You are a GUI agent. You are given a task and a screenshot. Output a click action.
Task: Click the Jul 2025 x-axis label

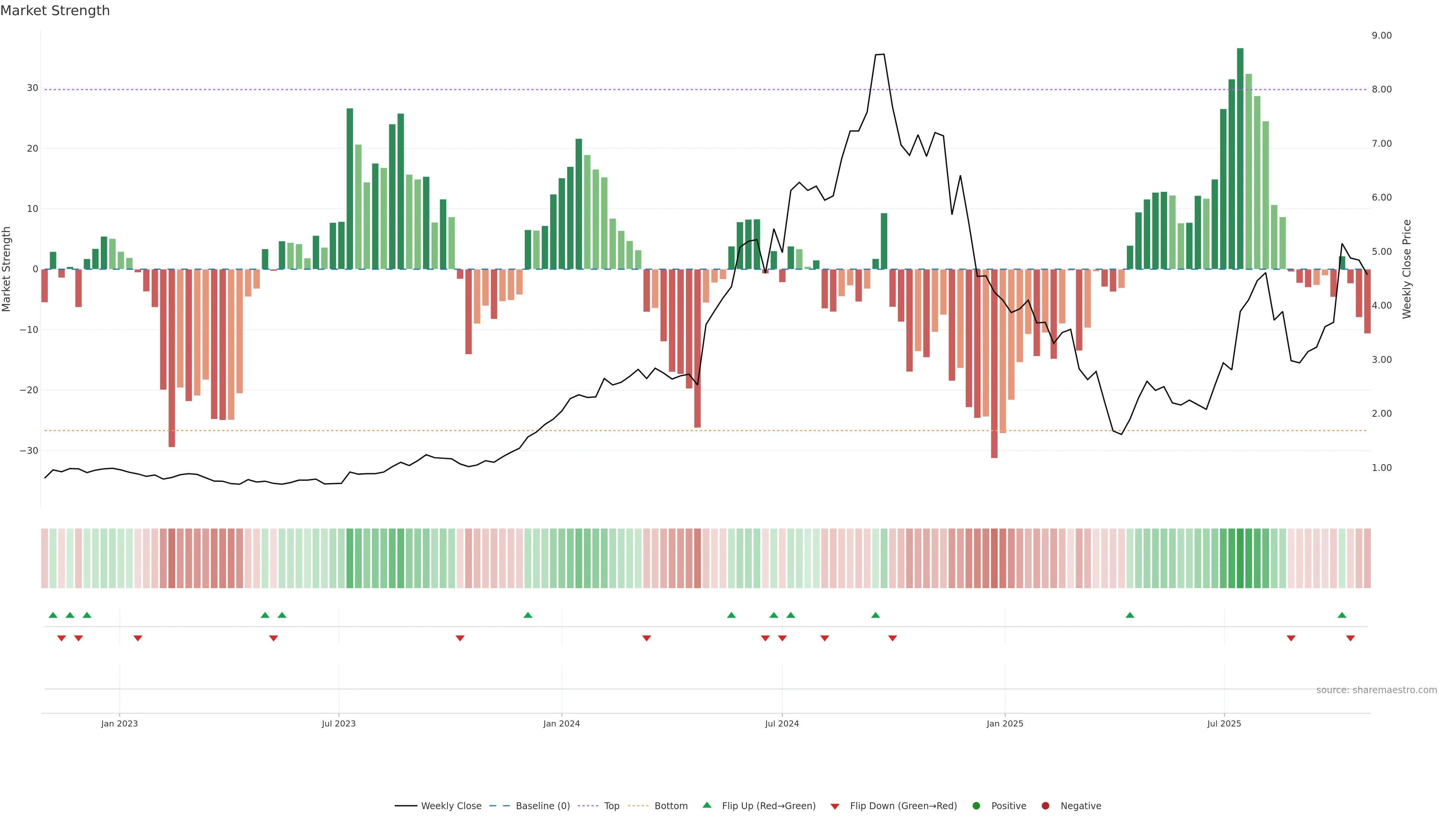(x=1224, y=723)
